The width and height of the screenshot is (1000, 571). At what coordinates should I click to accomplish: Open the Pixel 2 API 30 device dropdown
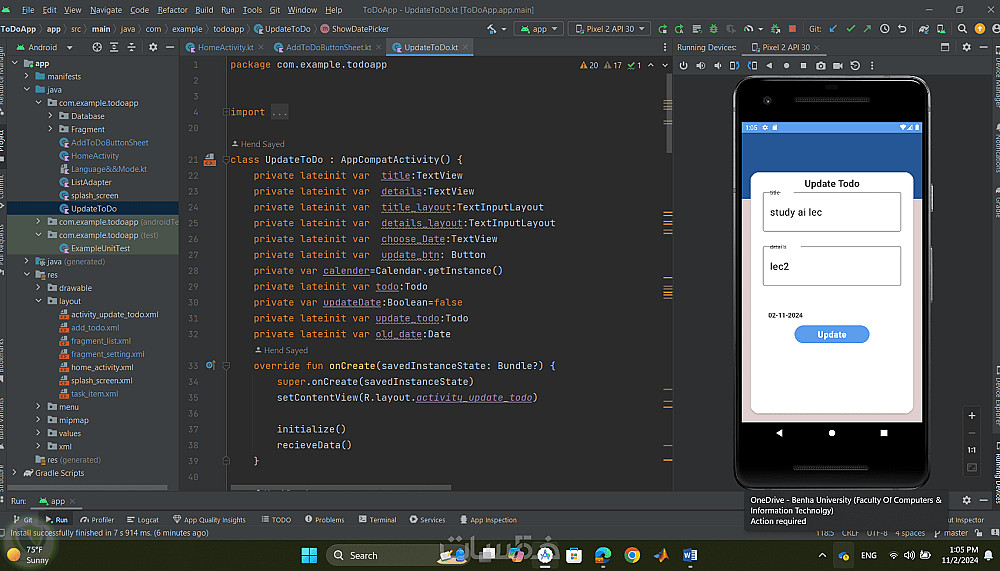pos(612,29)
